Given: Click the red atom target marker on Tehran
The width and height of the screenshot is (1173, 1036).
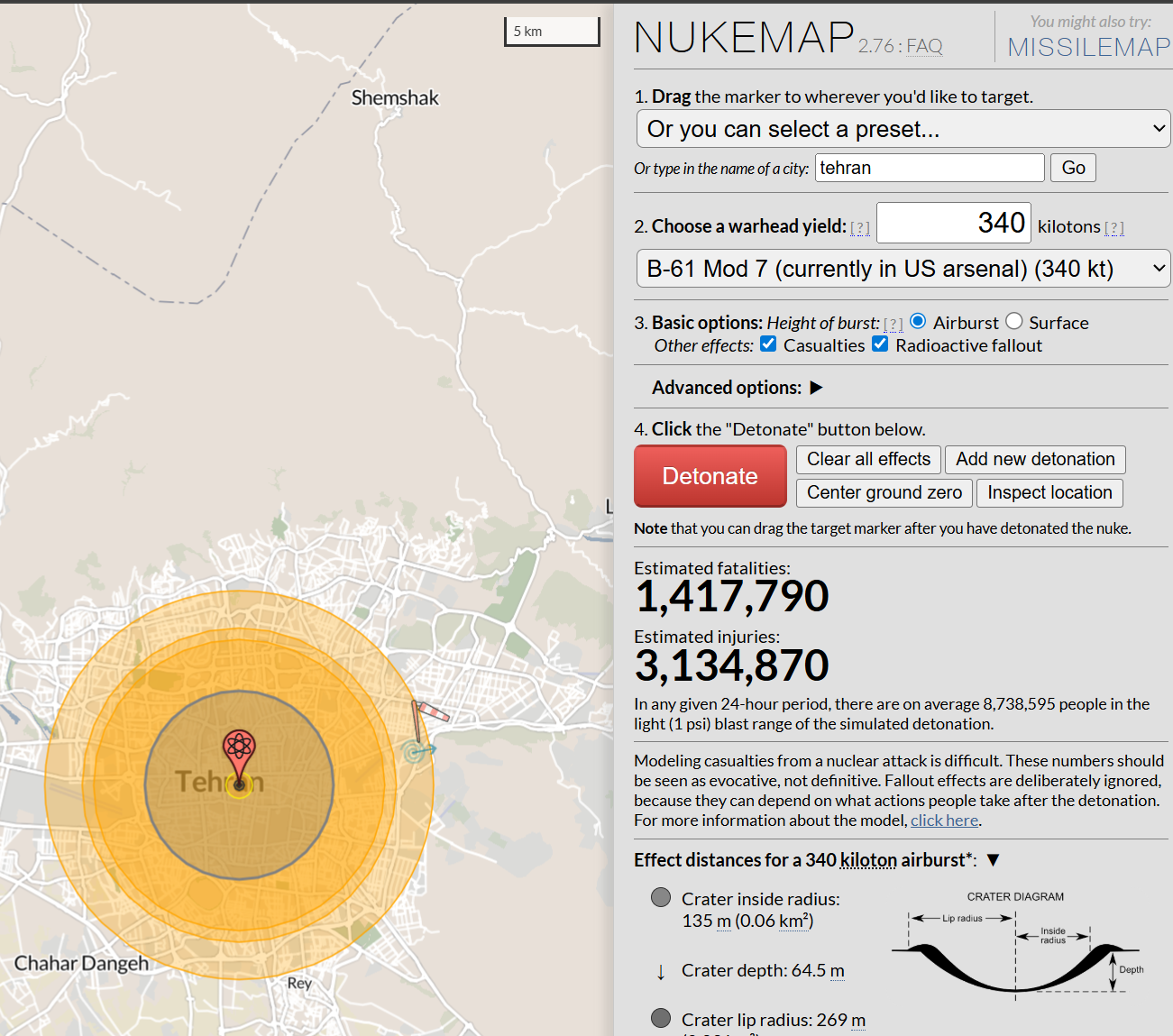Looking at the screenshot, I should tap(239, 756).
